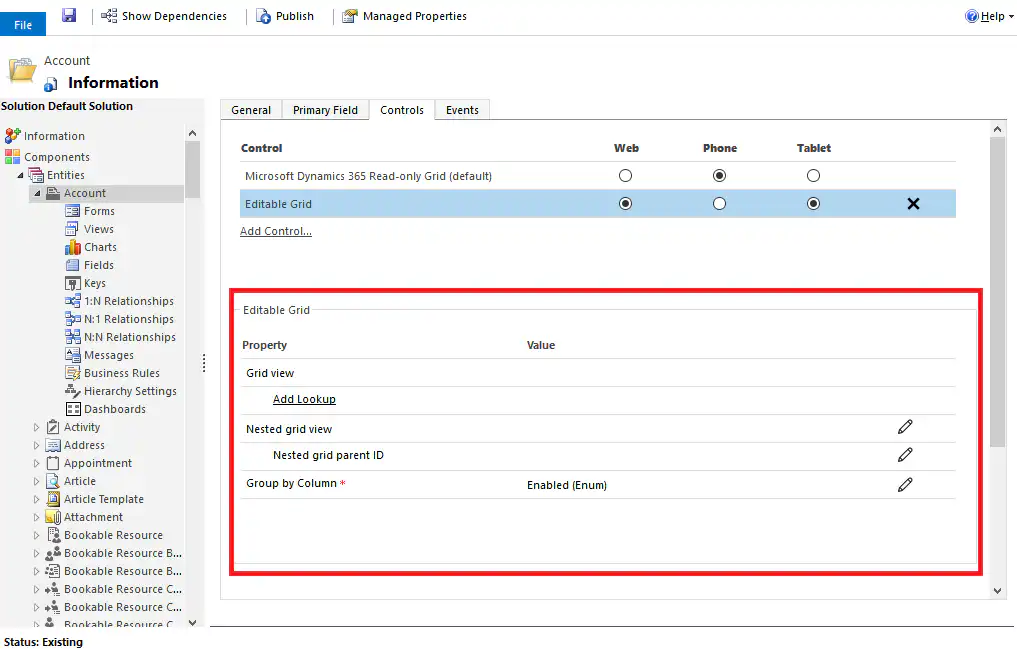
Task: Open Add Lookup for Grid view
Action: coord(304,399)
